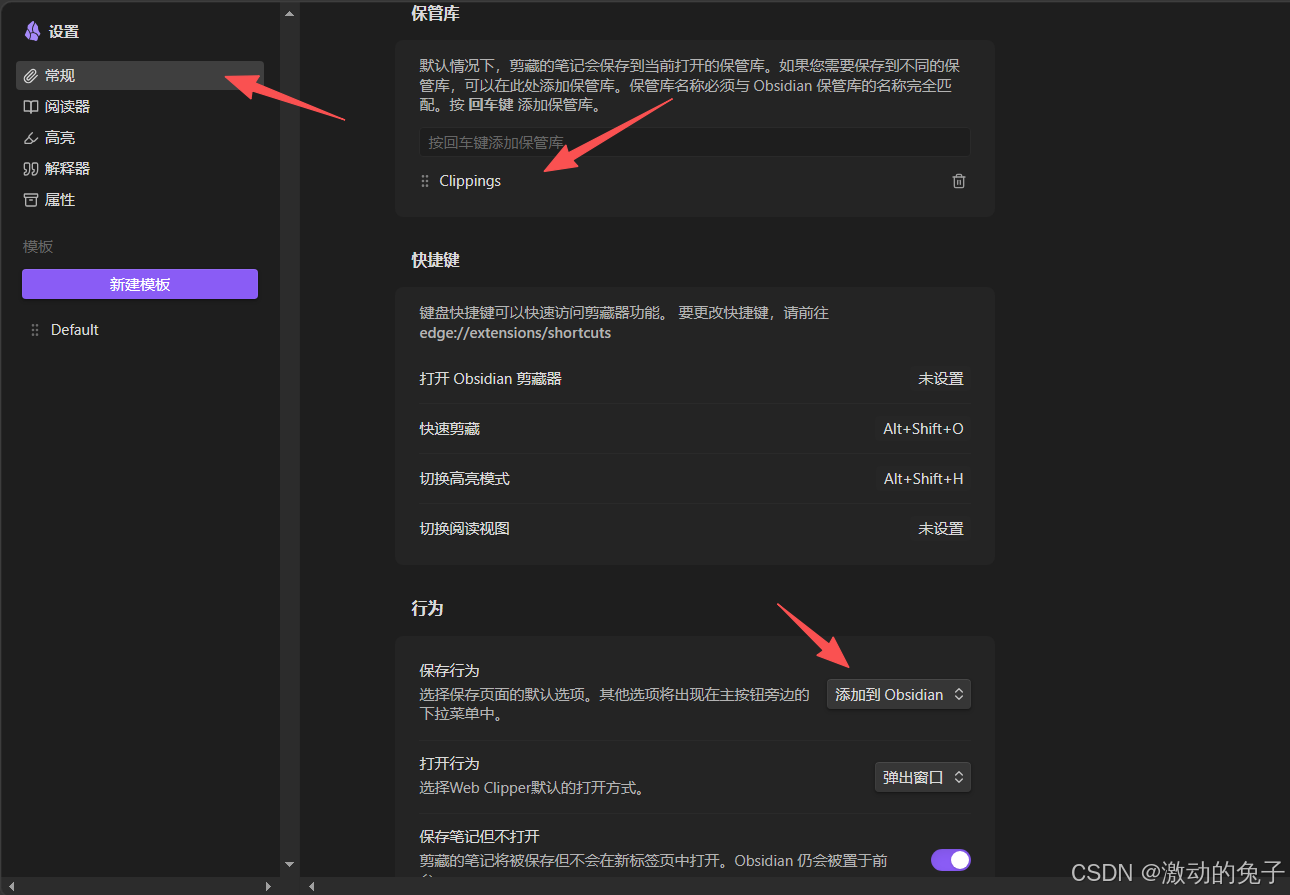This screenshot has width=1290, height=895.
Task: Click the 快捷键 section heading
Action: coord(435,260)
